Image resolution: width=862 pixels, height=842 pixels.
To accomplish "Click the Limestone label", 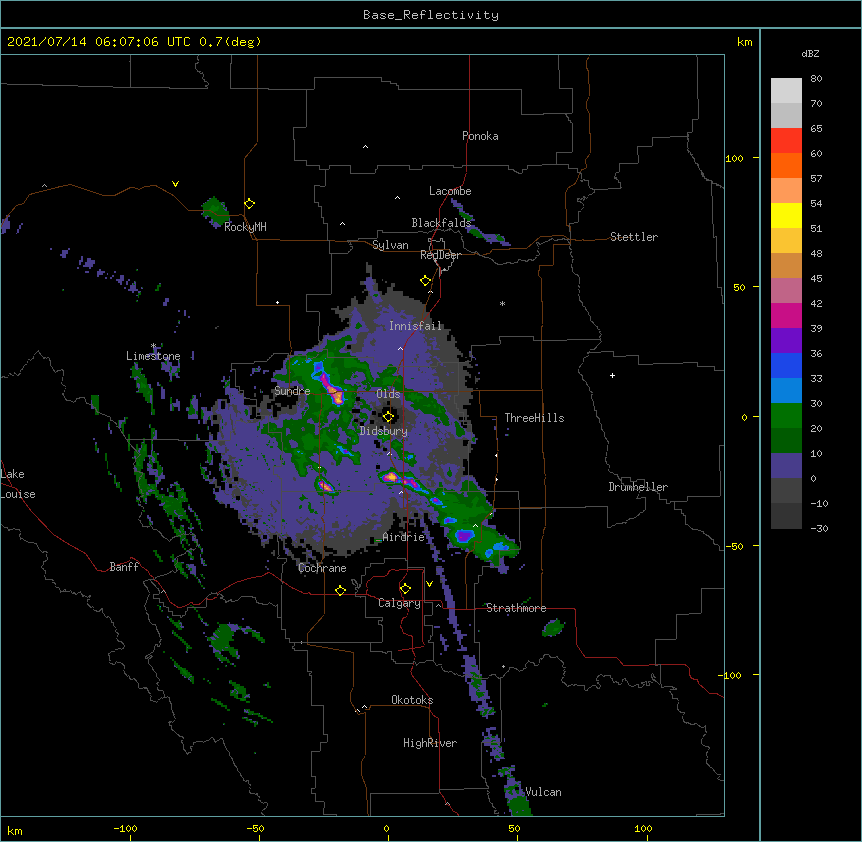I will (x=153, y=356).
